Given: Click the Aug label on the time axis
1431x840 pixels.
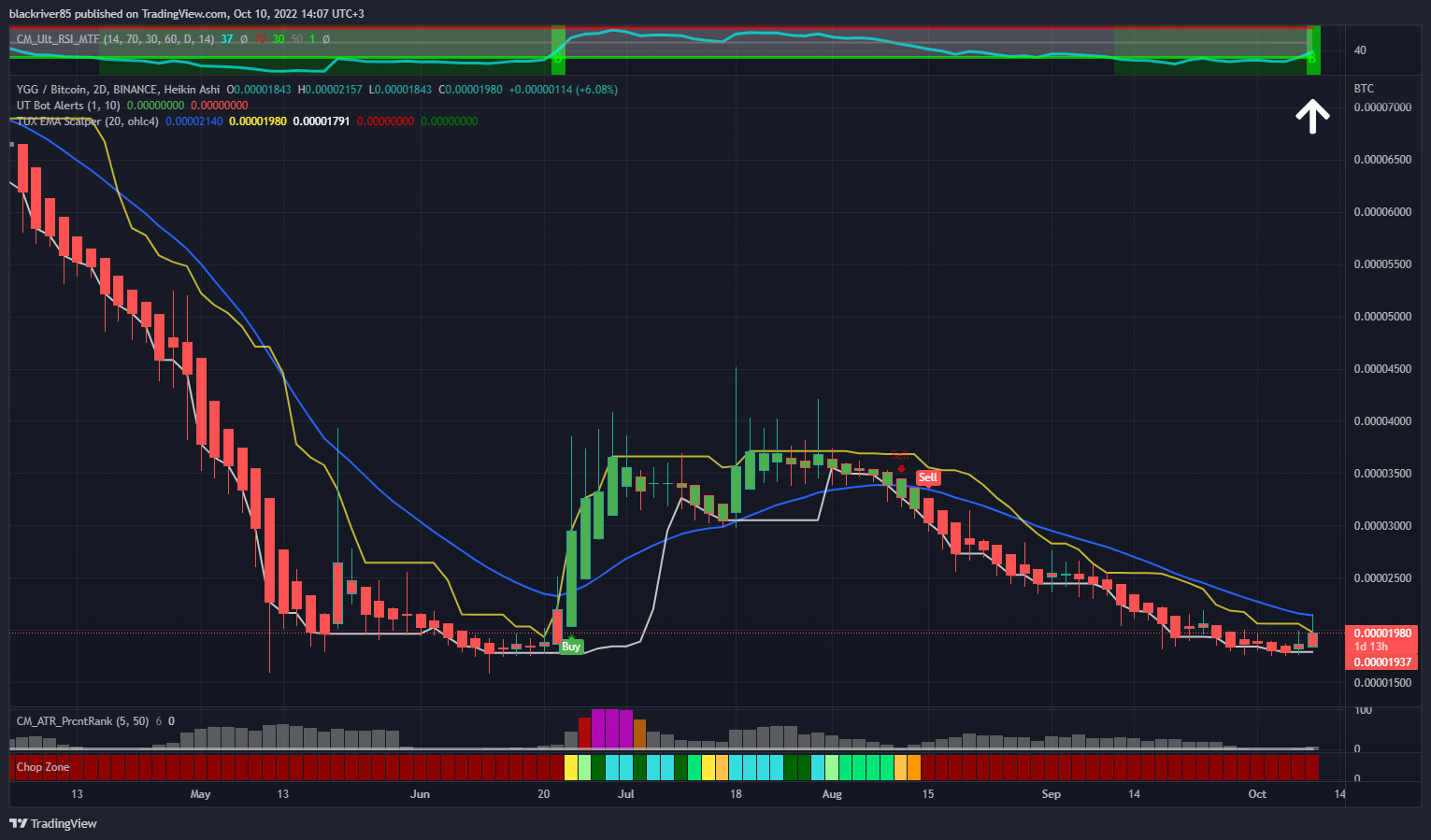Looking at the screenshot, I should pyautogui.click(x=832, y=794).
